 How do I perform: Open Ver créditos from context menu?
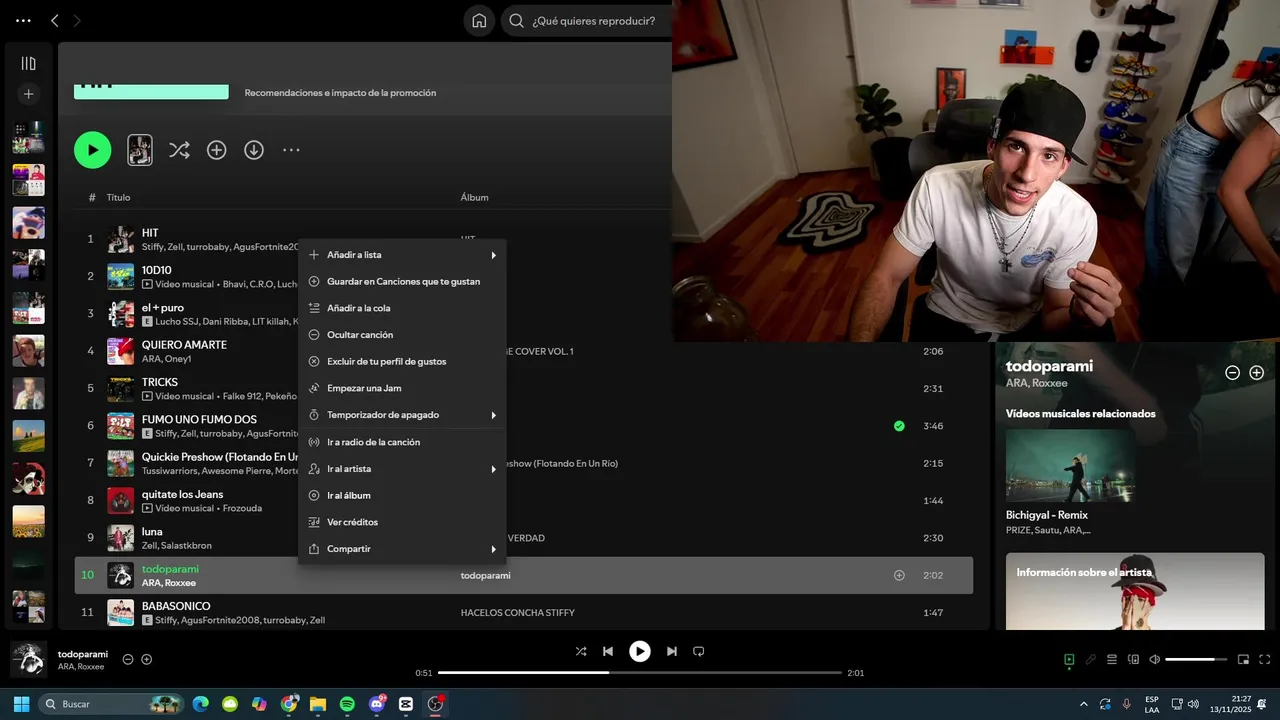click(x=402, y=522)
